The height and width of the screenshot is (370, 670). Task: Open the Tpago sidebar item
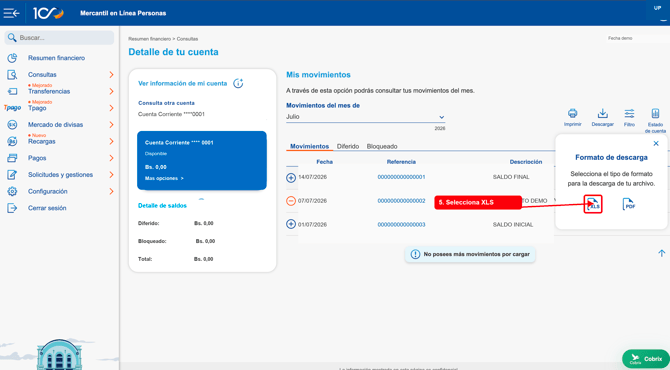click(x=37, y=108)
